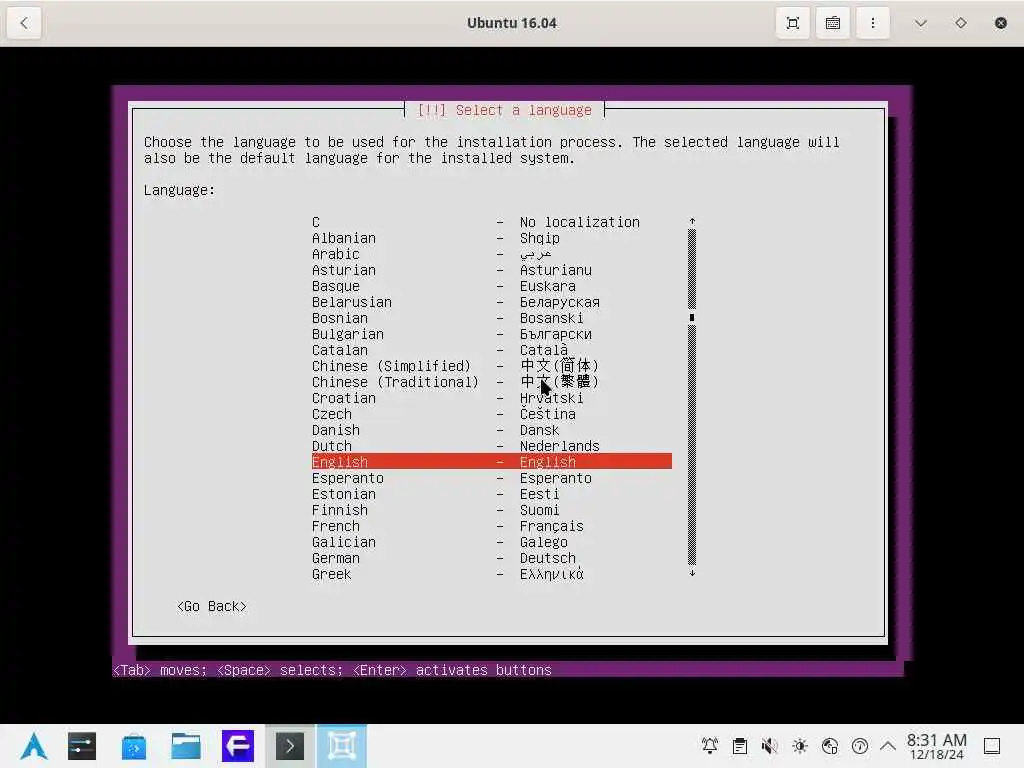
Task: Select Czech in the language list
Action: pos(491,414)
